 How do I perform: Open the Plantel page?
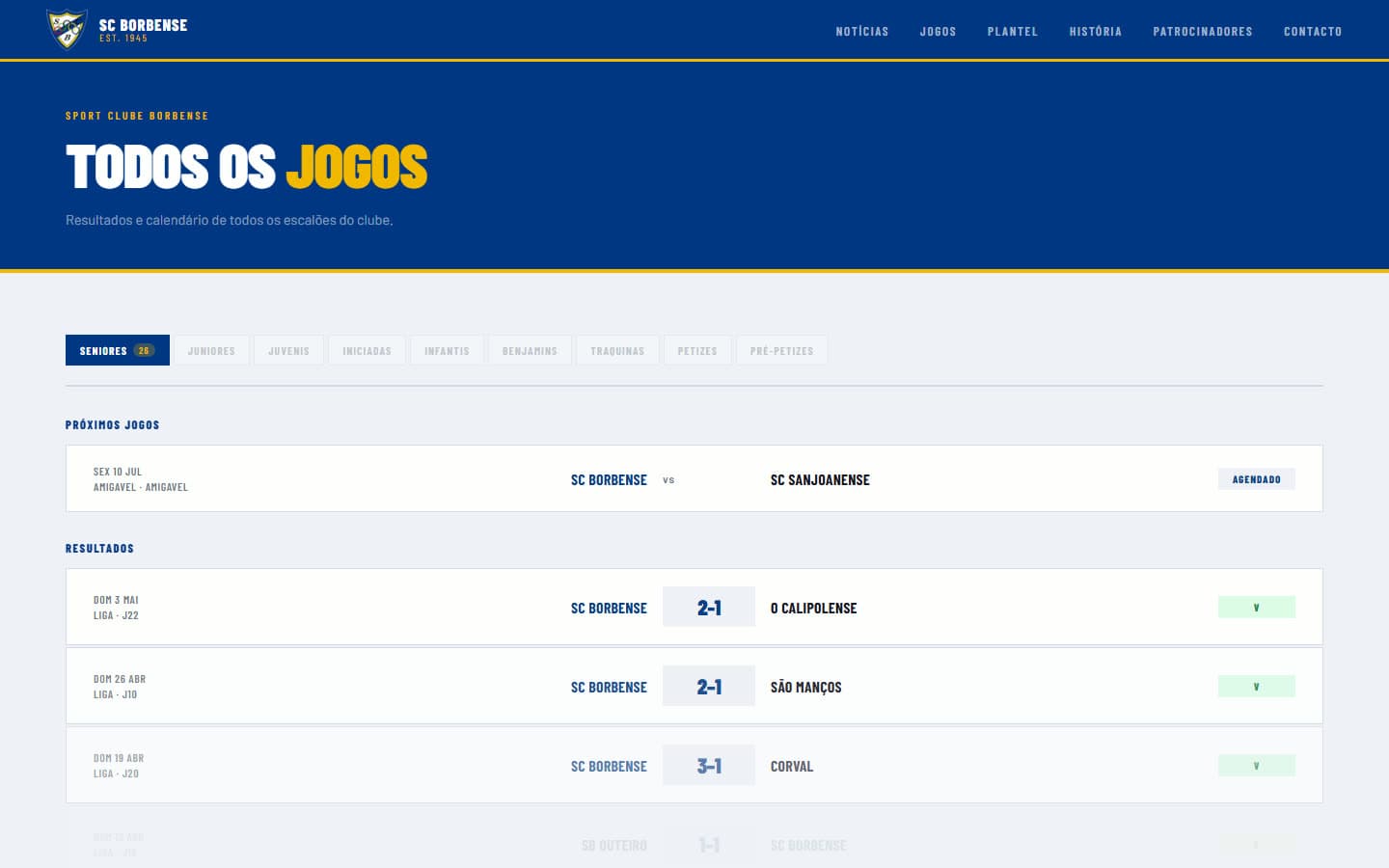click(1012, 32)
